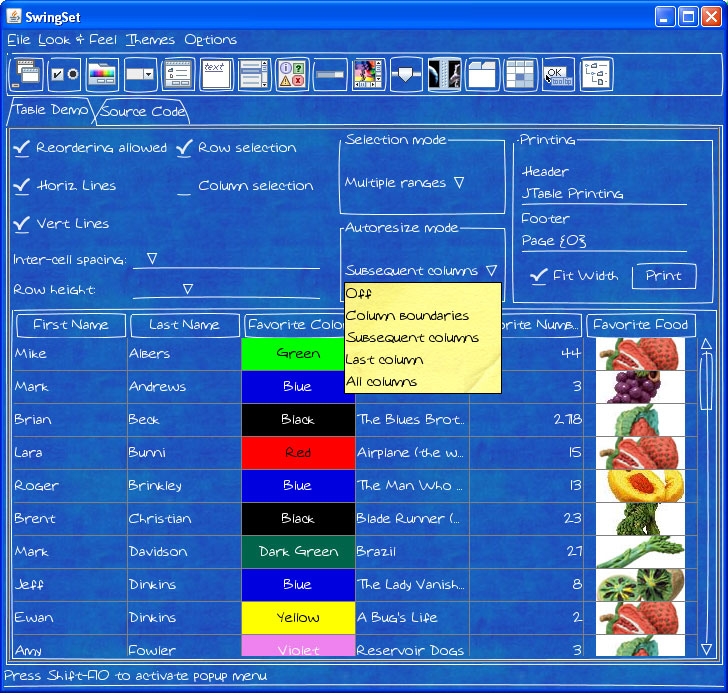Viewport: 728px width, 693px height.
Task: Click the Print button
Action: (x=663, y=276)
